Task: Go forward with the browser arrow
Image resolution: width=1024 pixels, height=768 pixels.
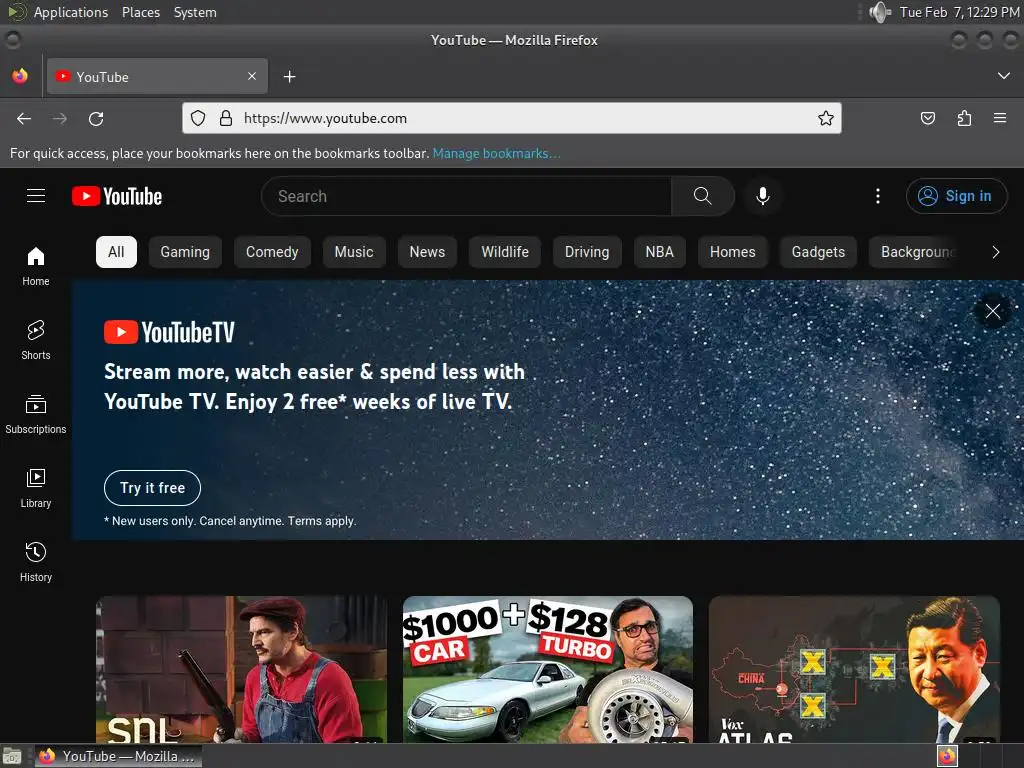Action: (x=60, y=118)
